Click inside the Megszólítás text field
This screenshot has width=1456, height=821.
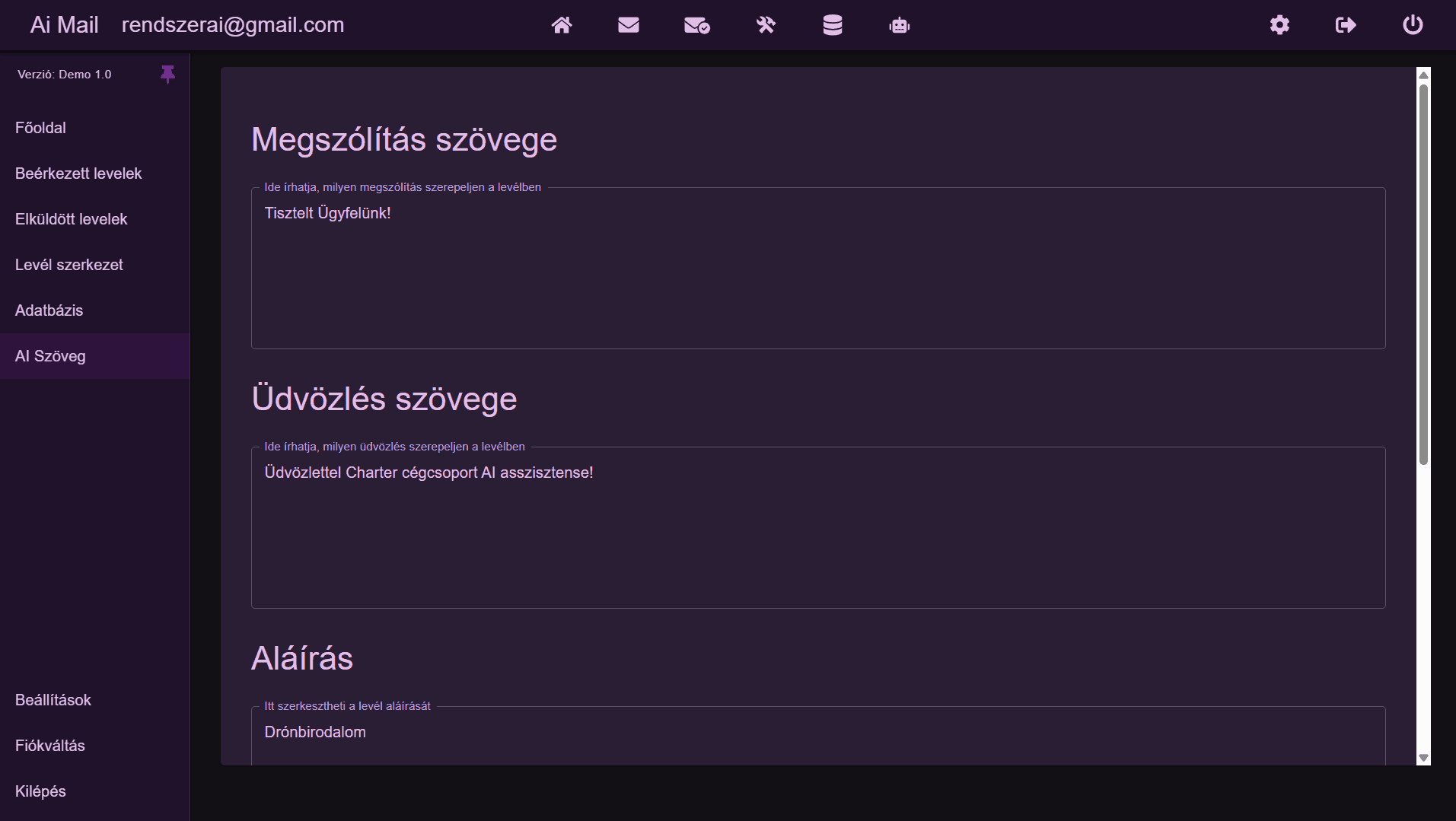pos(817,268)
